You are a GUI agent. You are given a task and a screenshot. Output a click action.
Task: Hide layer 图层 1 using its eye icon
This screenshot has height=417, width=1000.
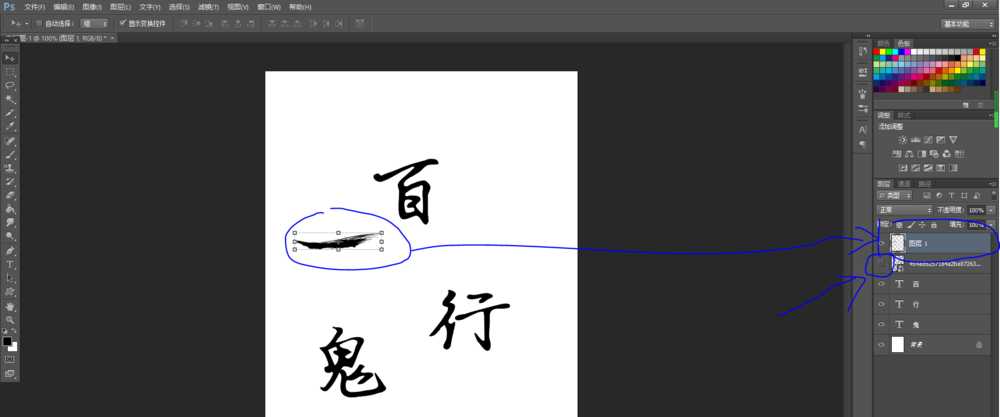[881, 243]
